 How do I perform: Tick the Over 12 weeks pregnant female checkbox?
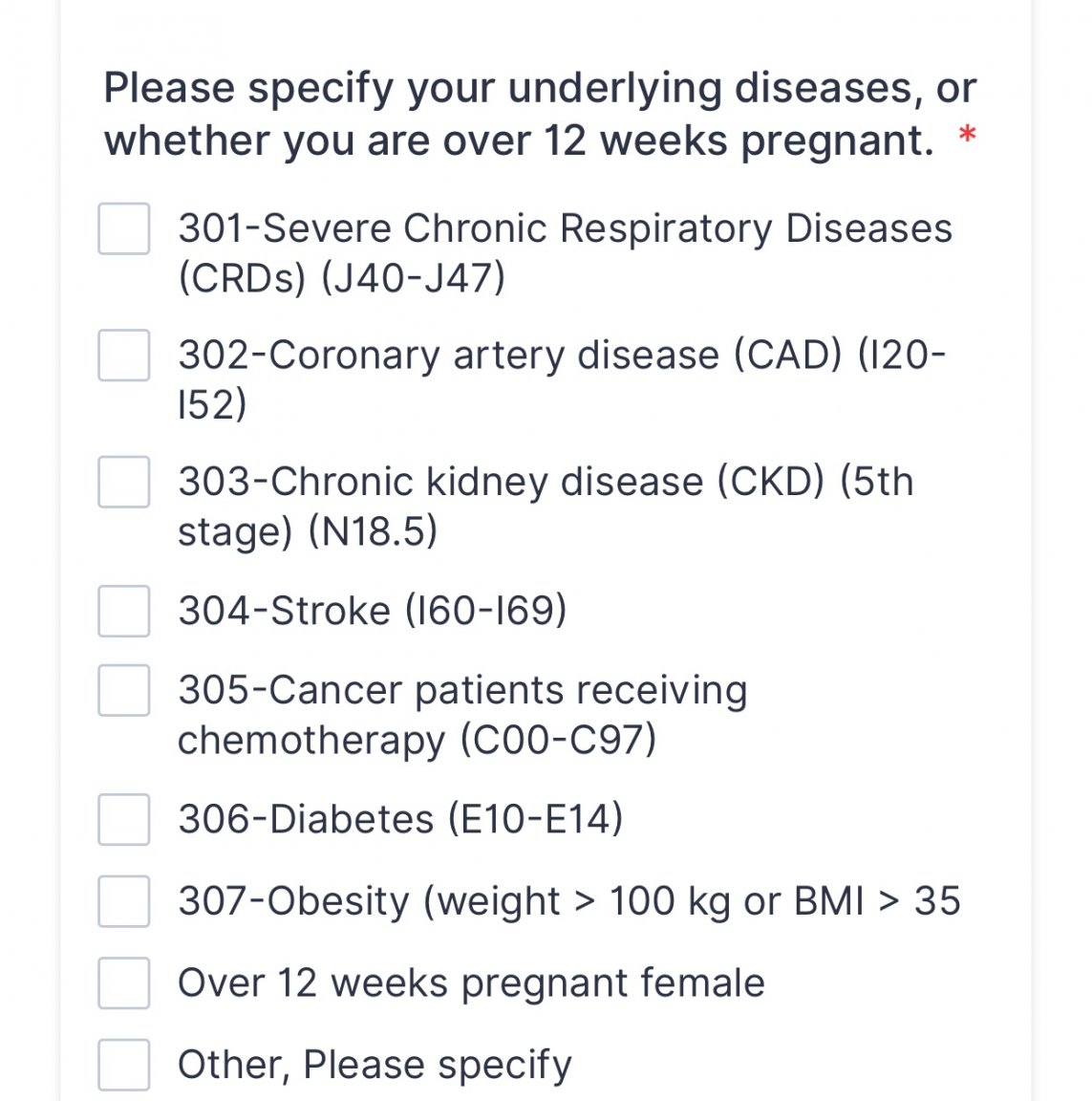pos(123,983)
